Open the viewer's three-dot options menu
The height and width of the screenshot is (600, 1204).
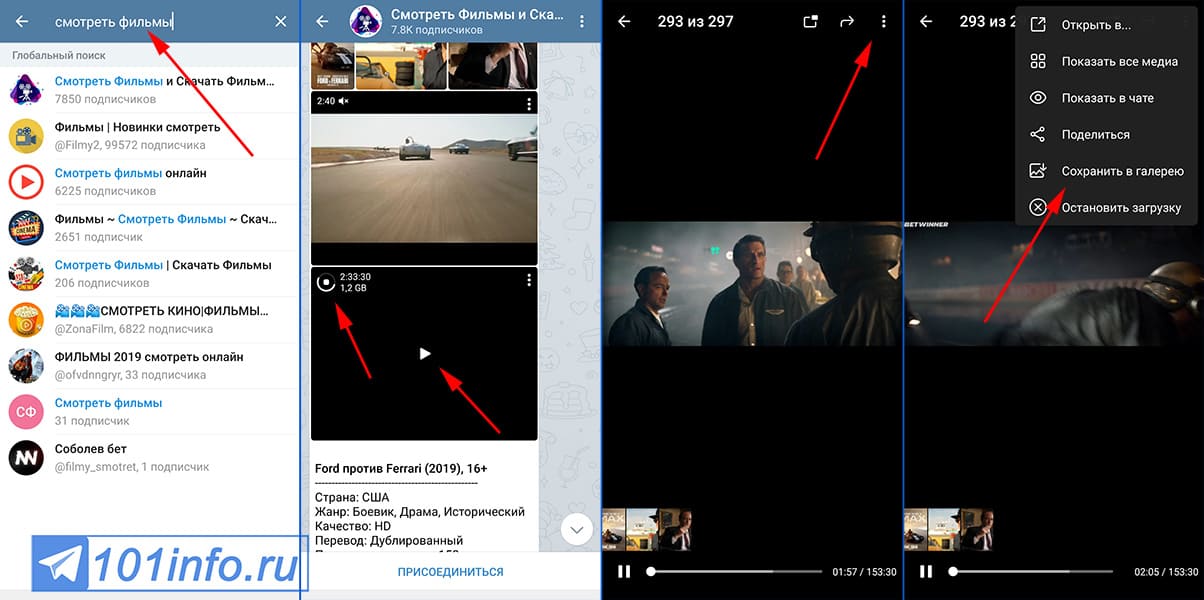(883, 21)
